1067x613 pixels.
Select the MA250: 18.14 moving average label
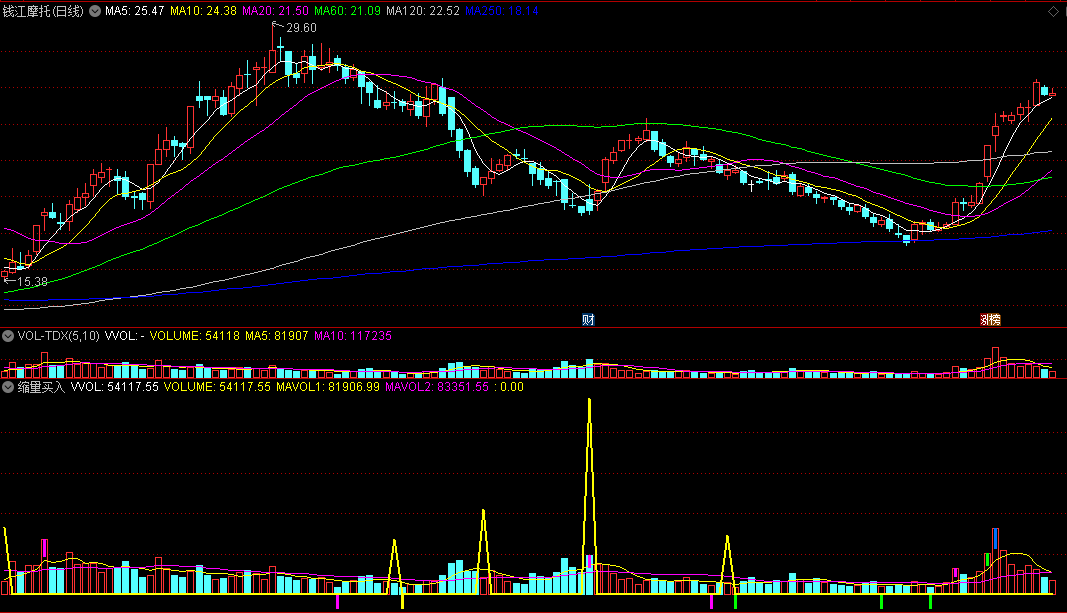[x=502, y=11]
